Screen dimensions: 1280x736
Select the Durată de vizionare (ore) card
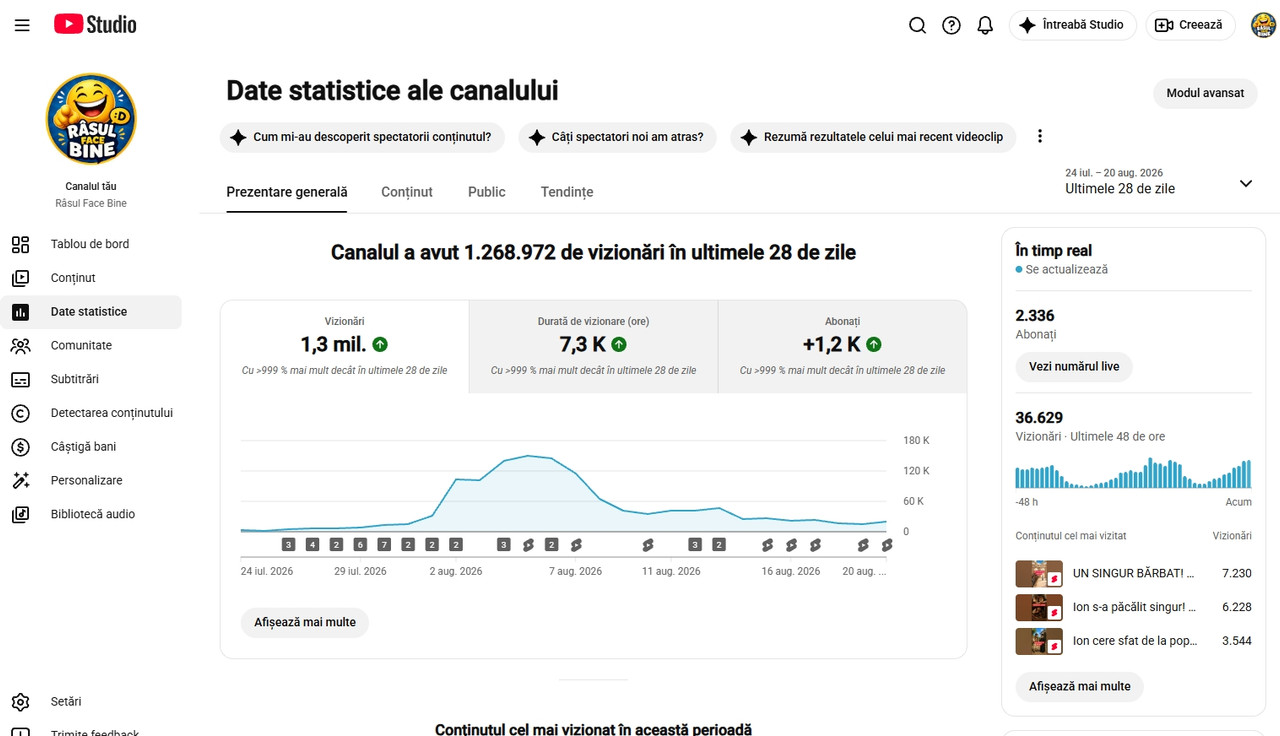pos(594,346)
